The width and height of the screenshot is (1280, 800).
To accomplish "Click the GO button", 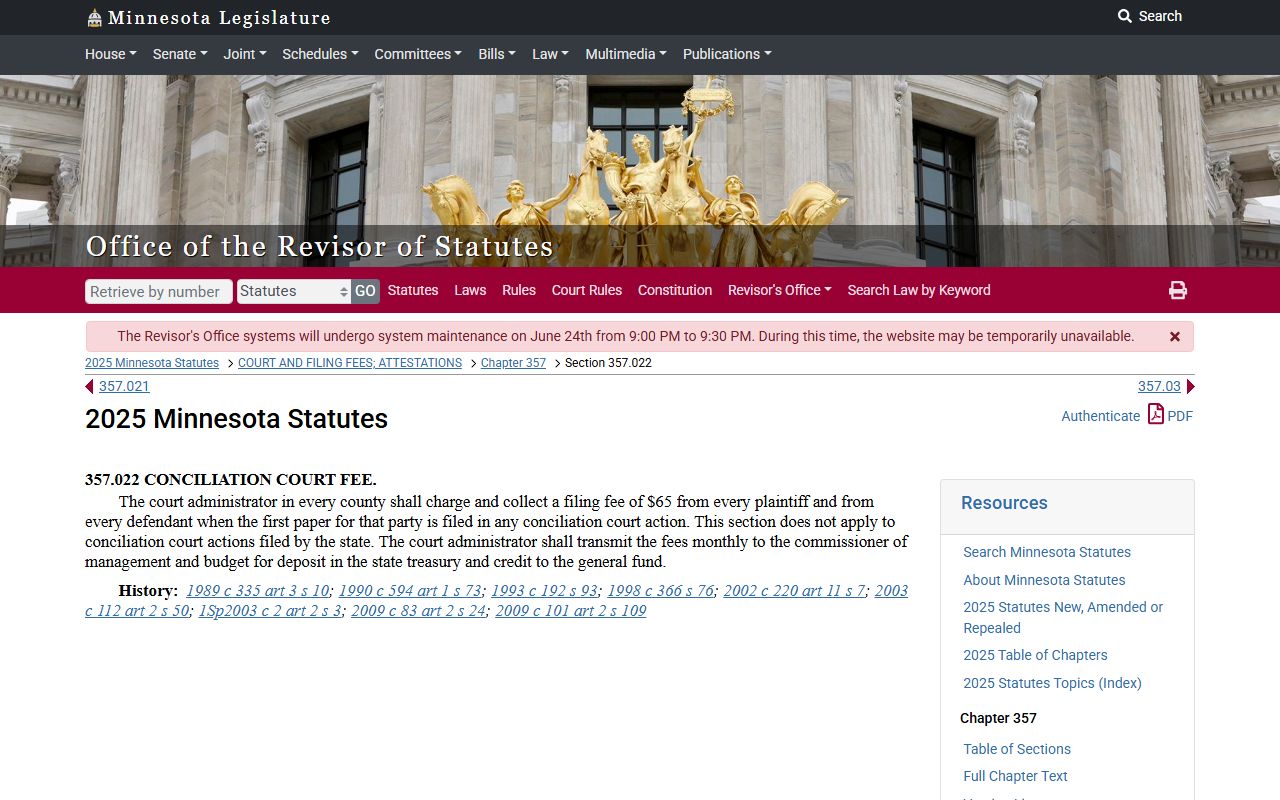I will click(365, 291).
